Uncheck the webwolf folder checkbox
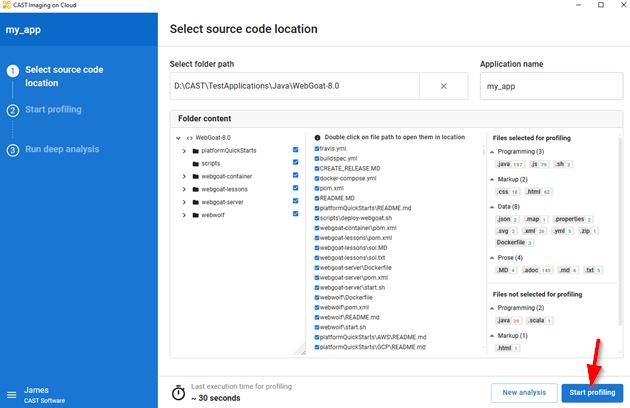 [295, 214]
